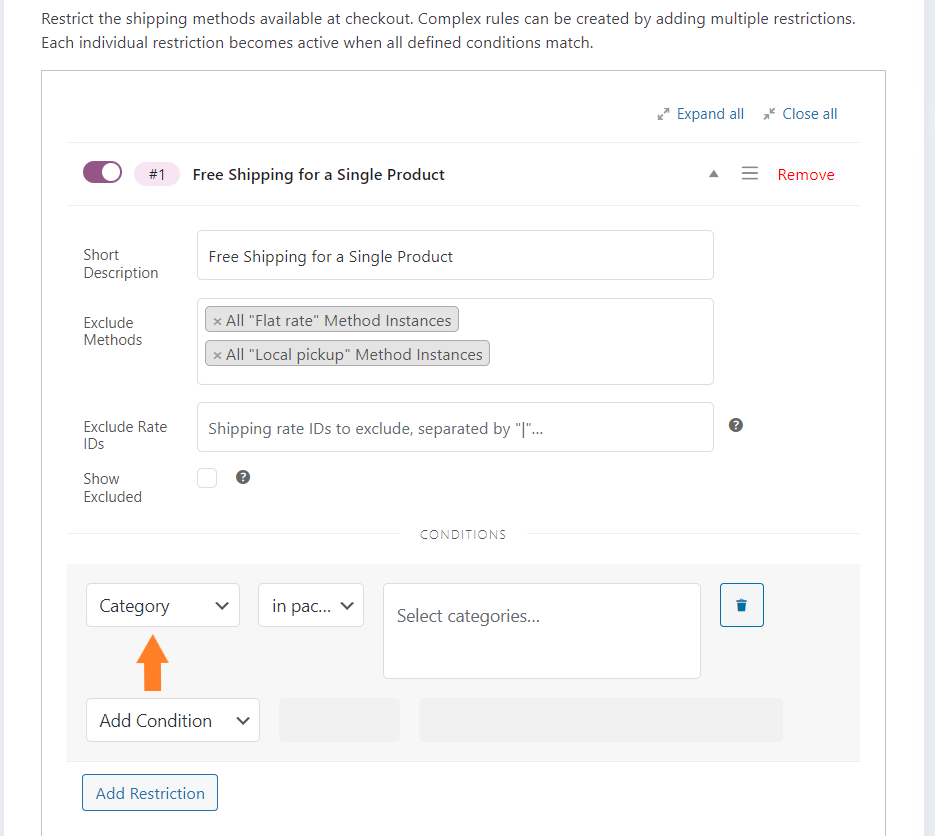935x836 pixels.
Task: Click the Close all link
Action: coord(809,114)
